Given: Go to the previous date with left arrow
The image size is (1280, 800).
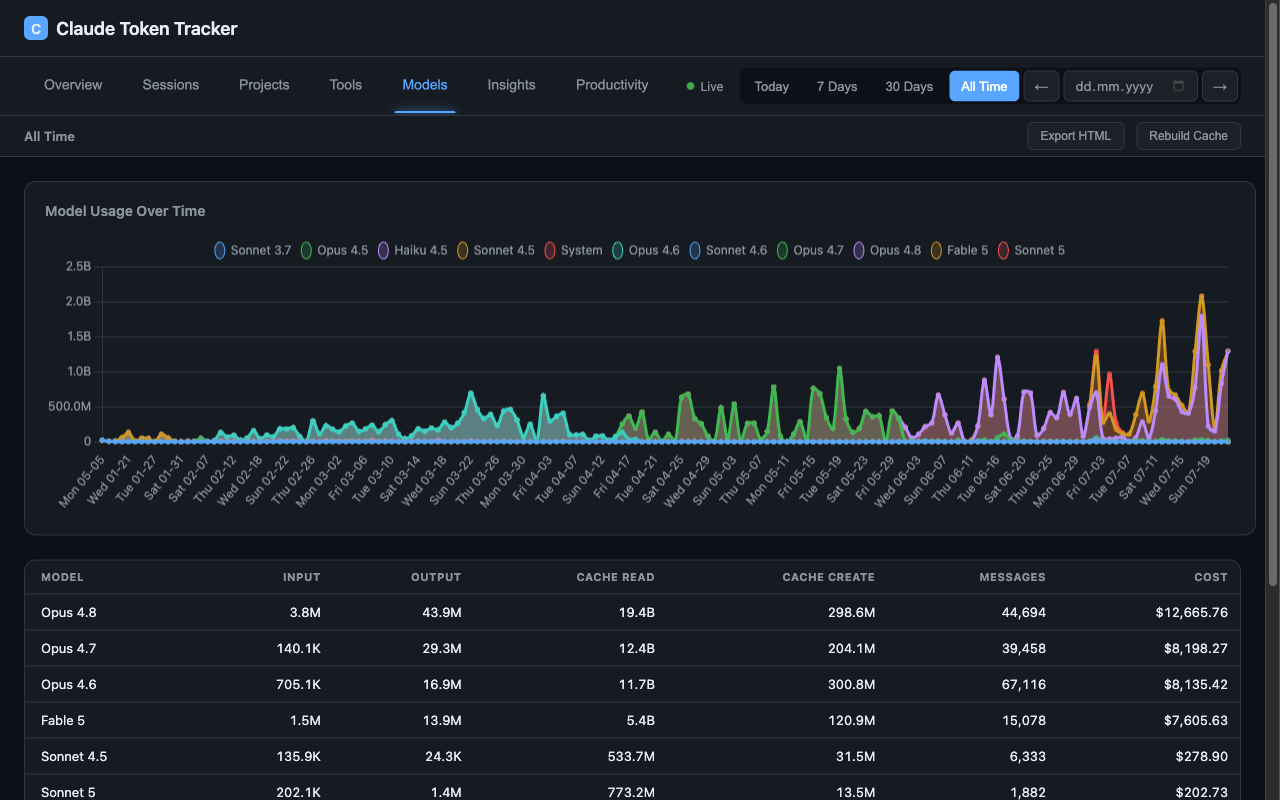Looking at the screenshot, I should 1041,86.
